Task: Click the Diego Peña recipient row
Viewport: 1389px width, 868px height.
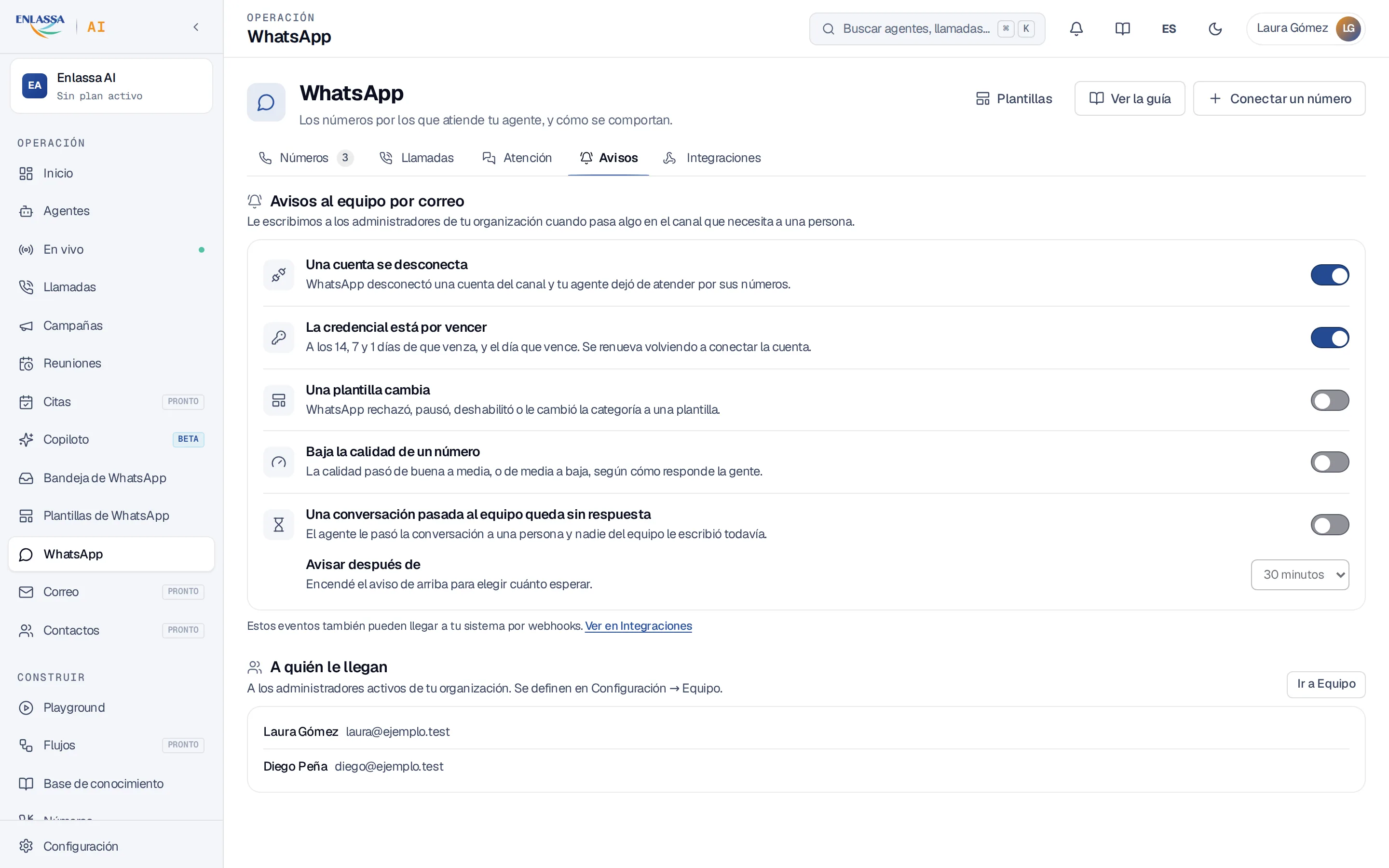Action: click(x=806, y=767)
